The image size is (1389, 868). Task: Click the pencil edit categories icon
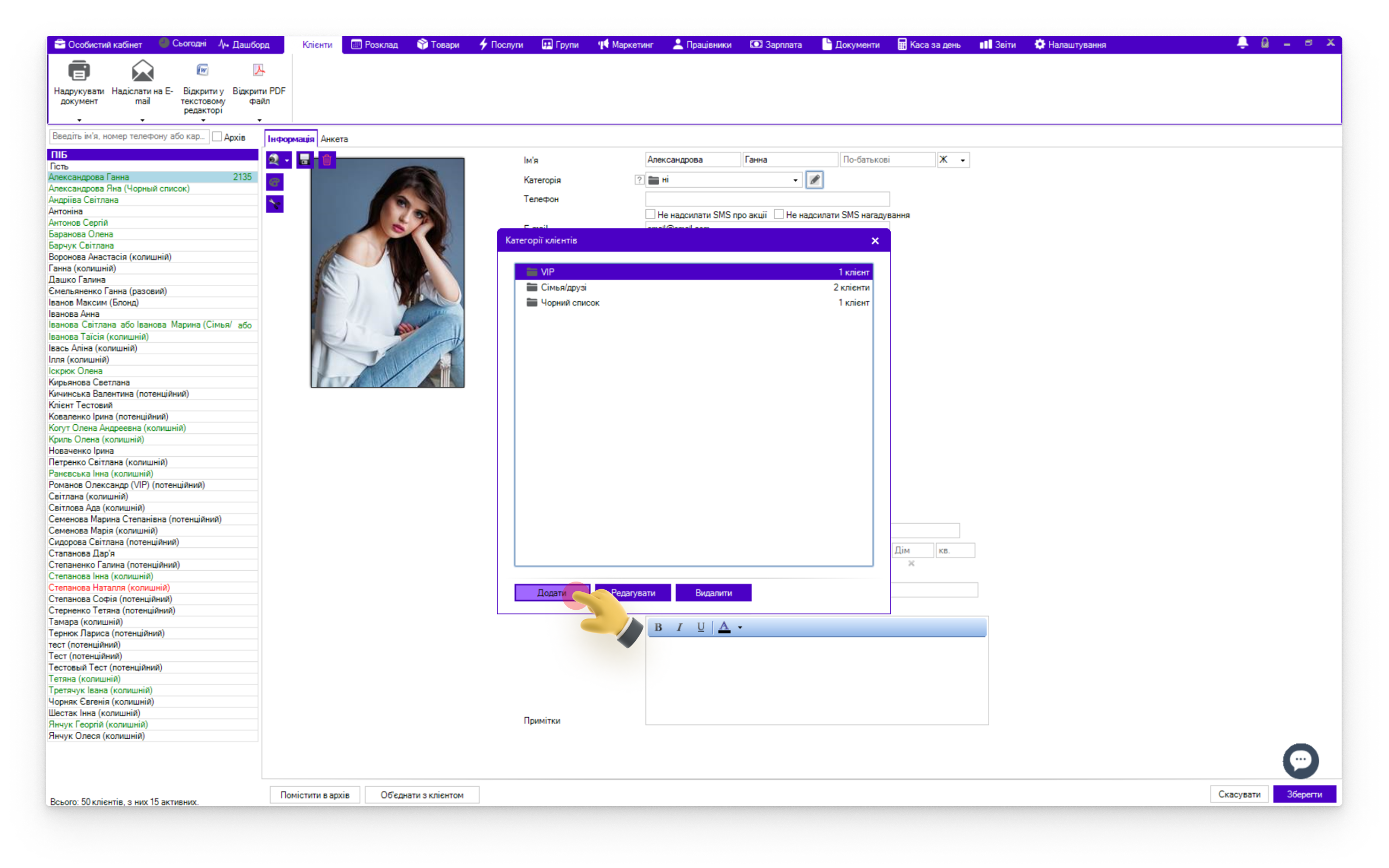[814, 180]
